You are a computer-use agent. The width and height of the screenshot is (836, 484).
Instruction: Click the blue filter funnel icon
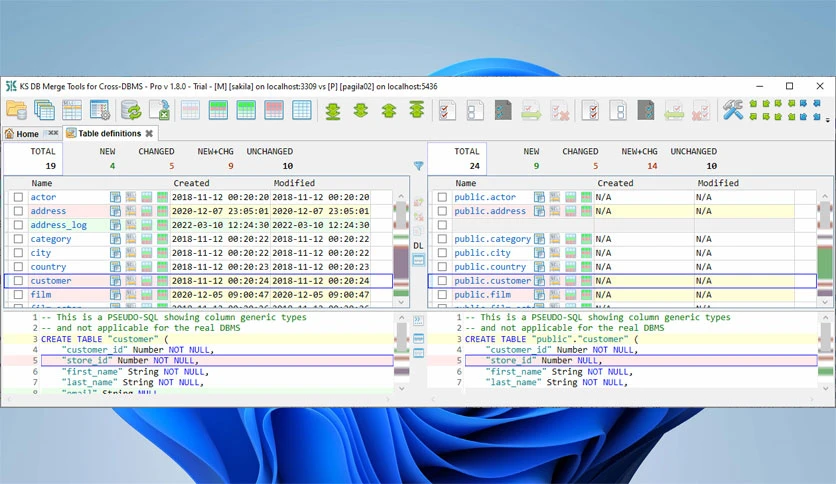click(x=419, y=166)
